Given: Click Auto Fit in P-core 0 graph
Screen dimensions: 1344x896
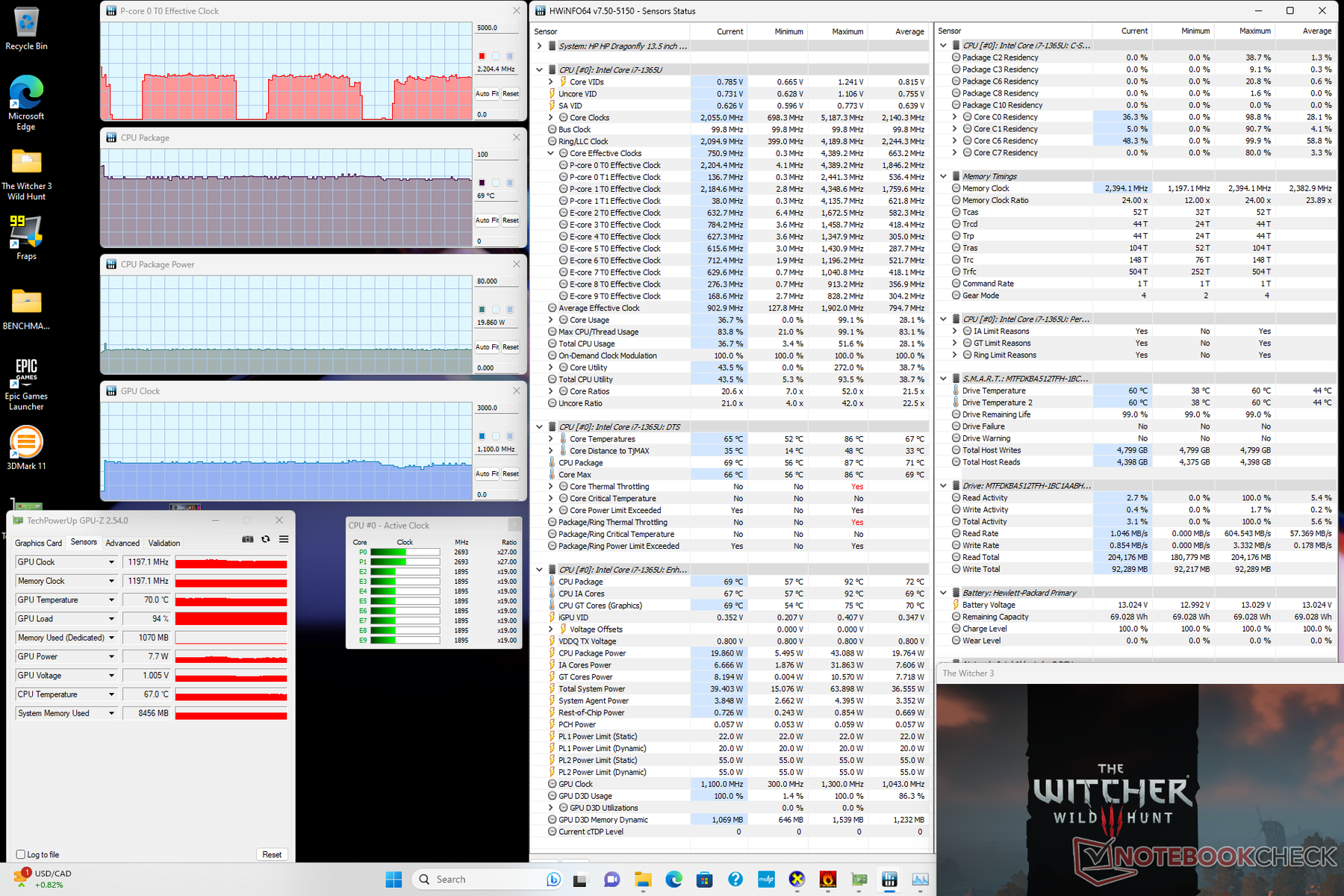Looking at the screenshot, I should click(487, 94).
